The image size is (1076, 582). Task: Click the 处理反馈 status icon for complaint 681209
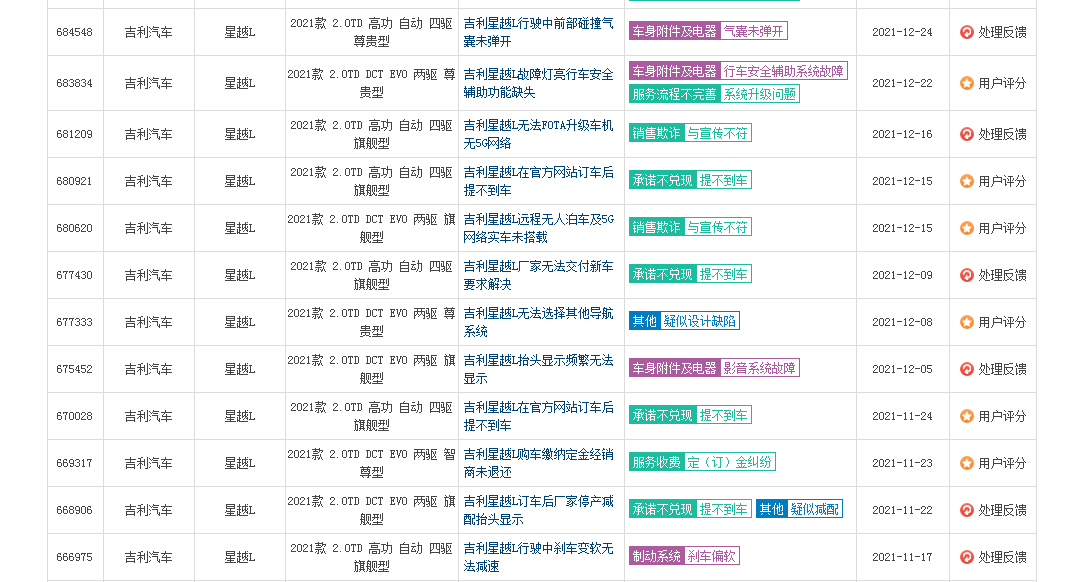(966, 134)
